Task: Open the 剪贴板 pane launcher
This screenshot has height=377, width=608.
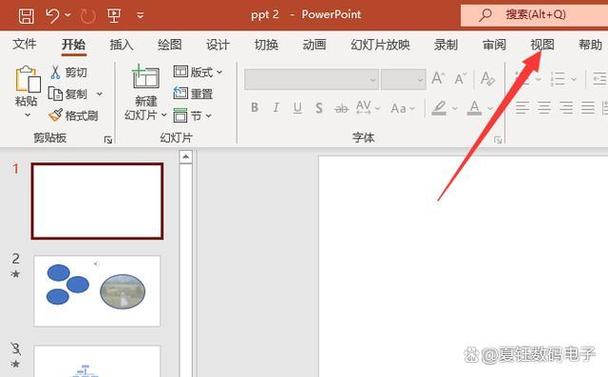Action: point(108,140)
